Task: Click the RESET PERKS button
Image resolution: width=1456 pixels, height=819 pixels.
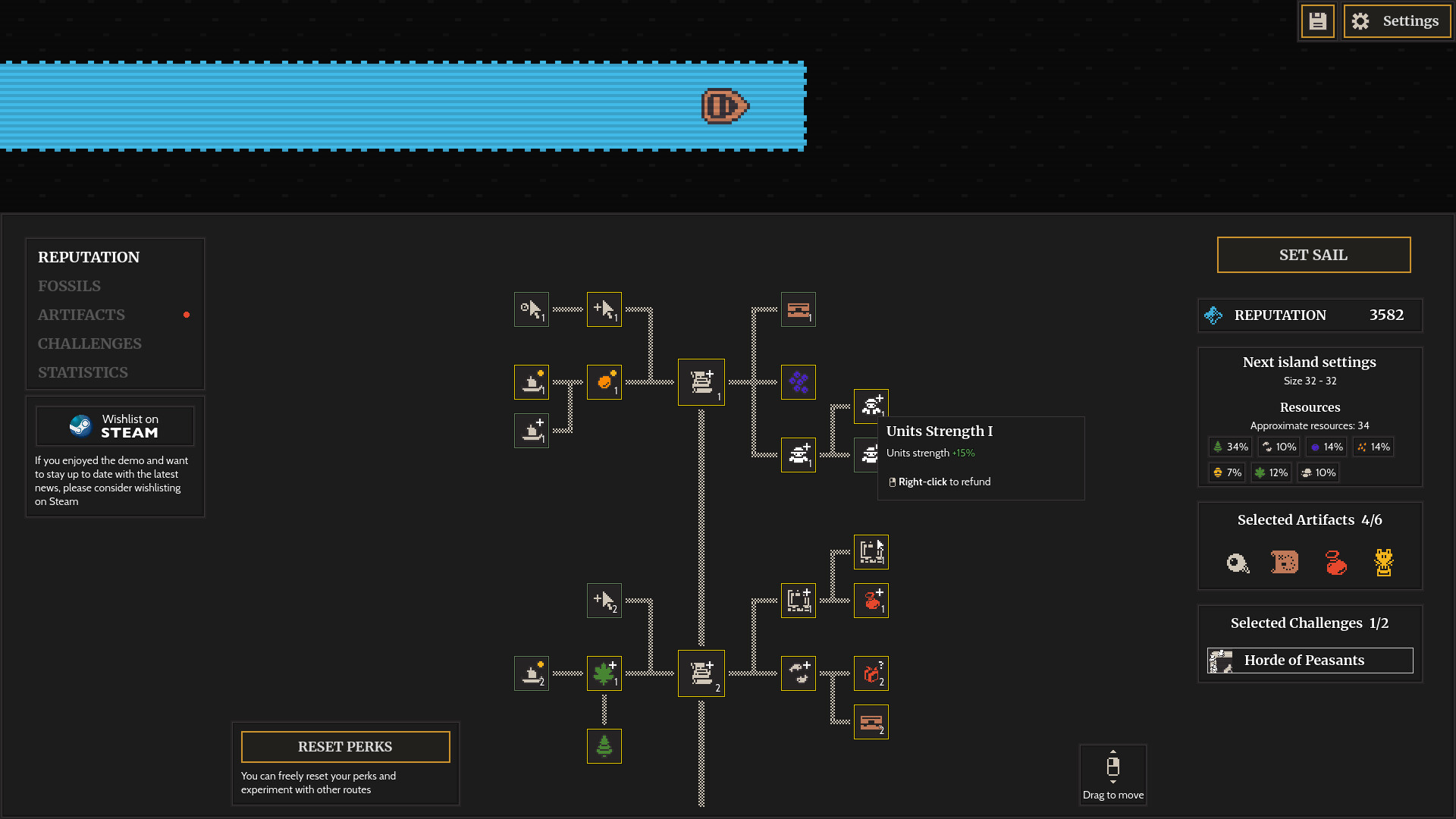Action: [345, 746]
